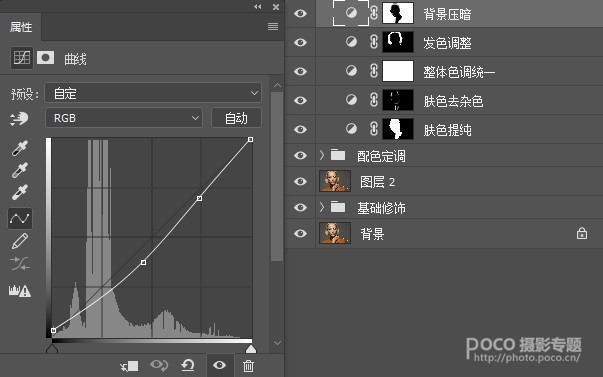Viewport: 603px width, 377px height.
Task: Select the 肤色提纯 mask thumbnail
Action: [398, 128]
